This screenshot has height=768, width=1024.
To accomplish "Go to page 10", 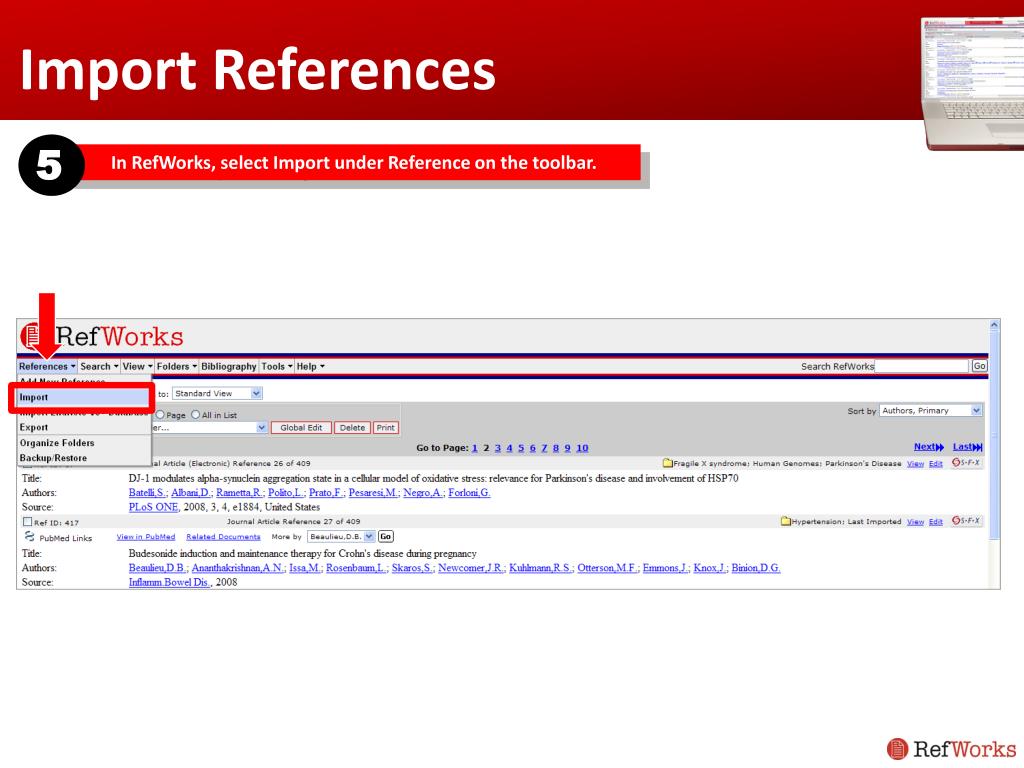I will pyautogui.click(x=582, y=448).
